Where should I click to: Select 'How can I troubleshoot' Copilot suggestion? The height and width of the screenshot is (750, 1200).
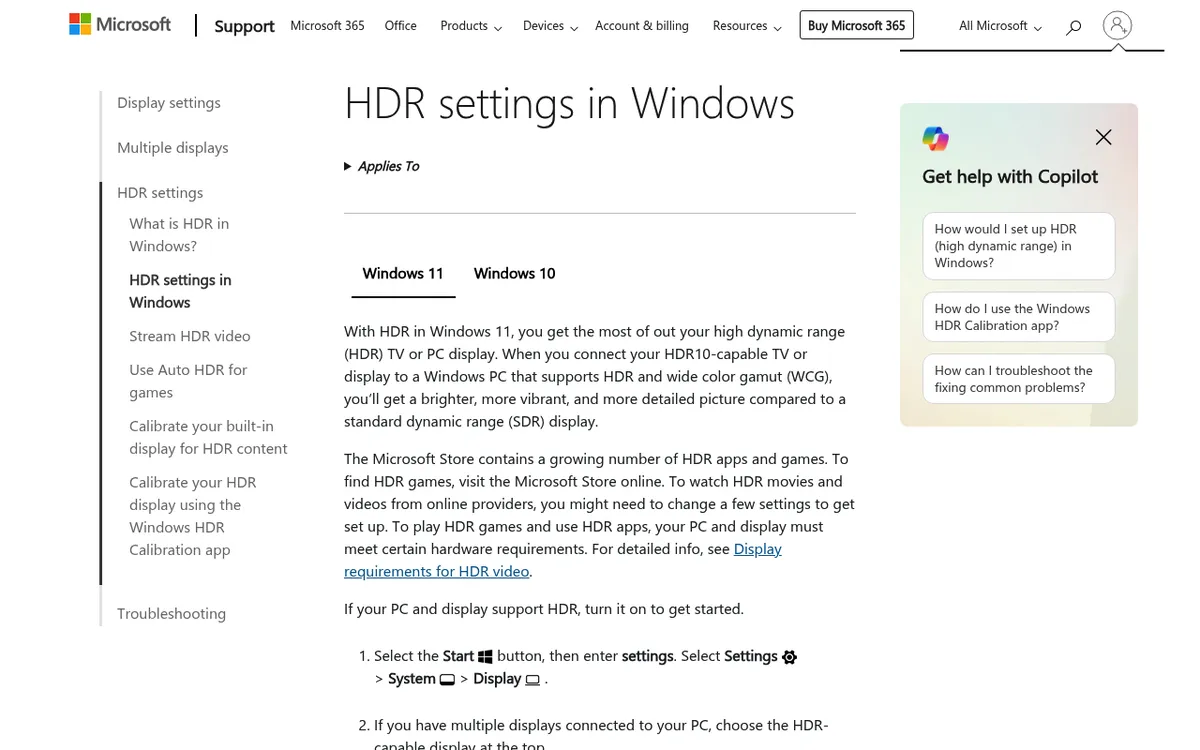pos(1018,379)
